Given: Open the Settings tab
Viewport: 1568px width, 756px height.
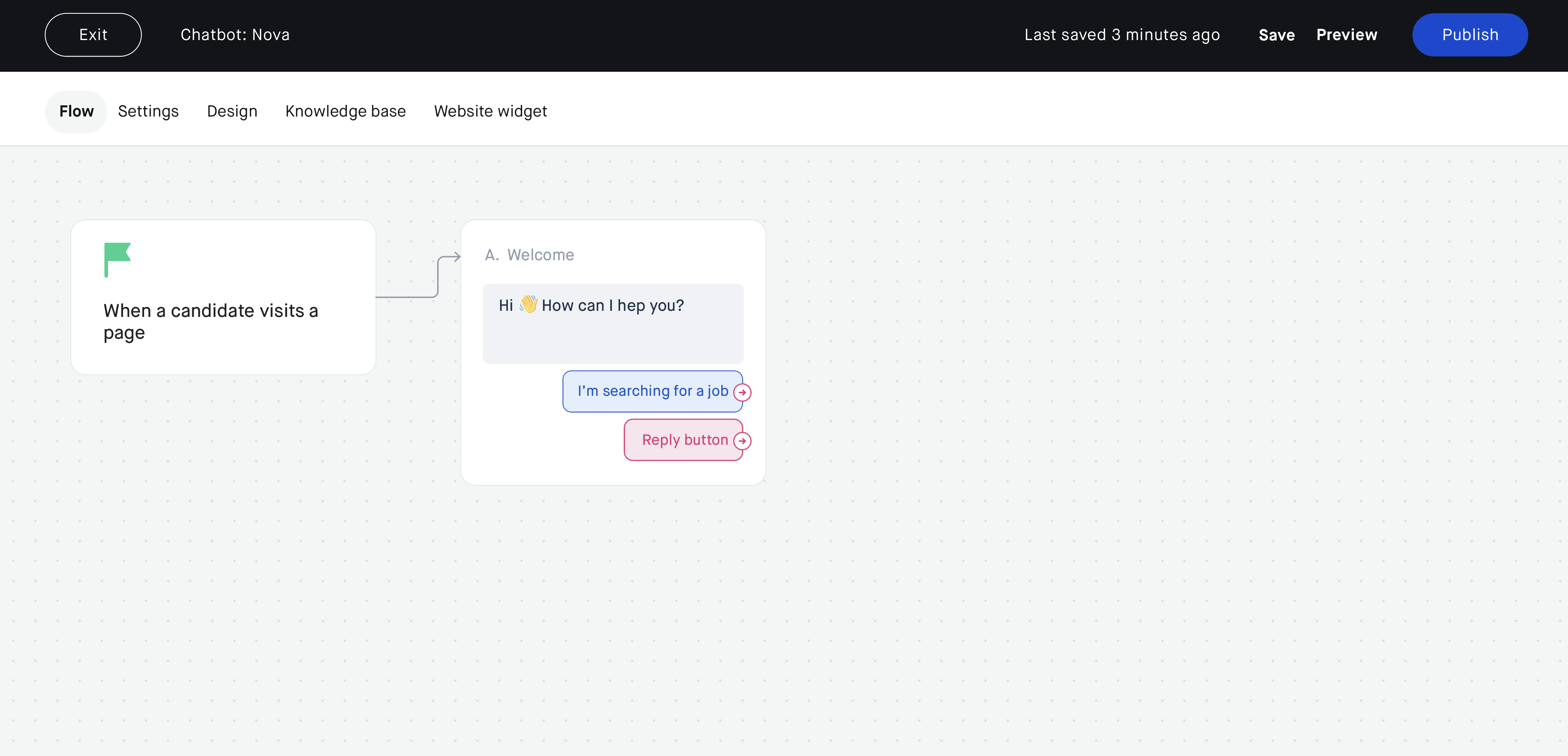Looking at the screenshot, I should click(x=148, y=111).
